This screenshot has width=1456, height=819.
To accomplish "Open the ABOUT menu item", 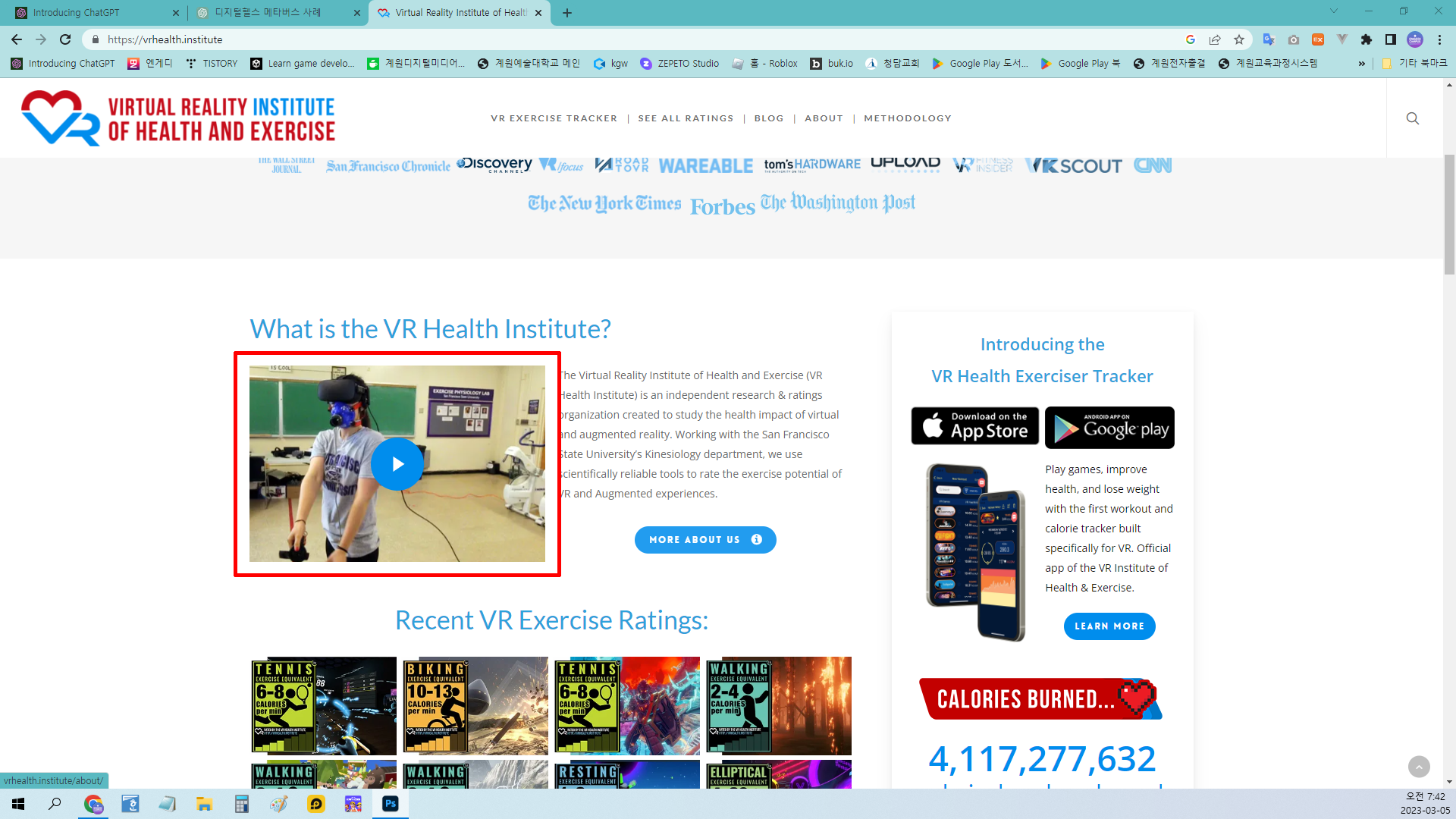I will 824,118.
